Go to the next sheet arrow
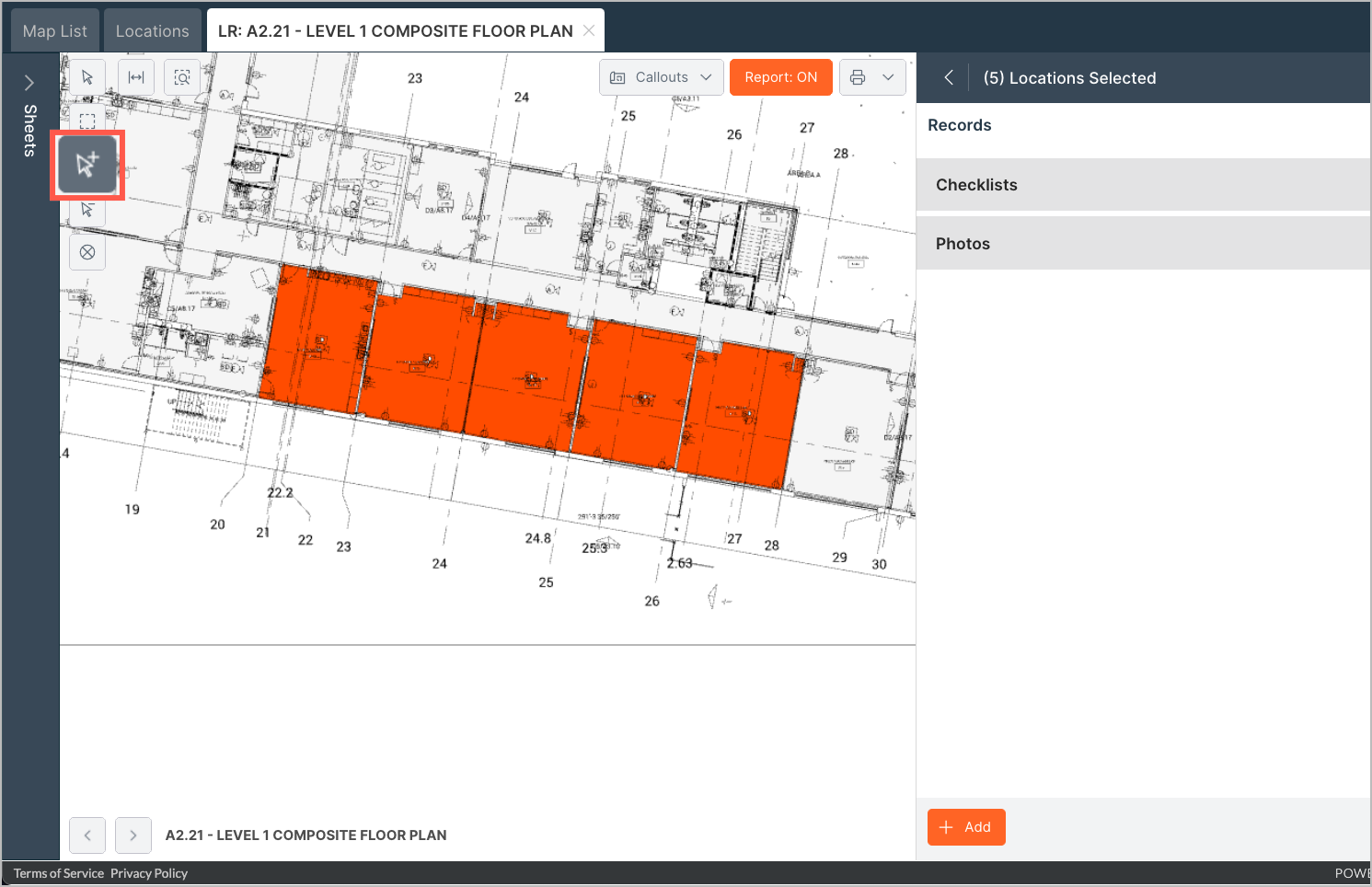1372x887 pixels. pyautogui.click(x=133, y=835)
